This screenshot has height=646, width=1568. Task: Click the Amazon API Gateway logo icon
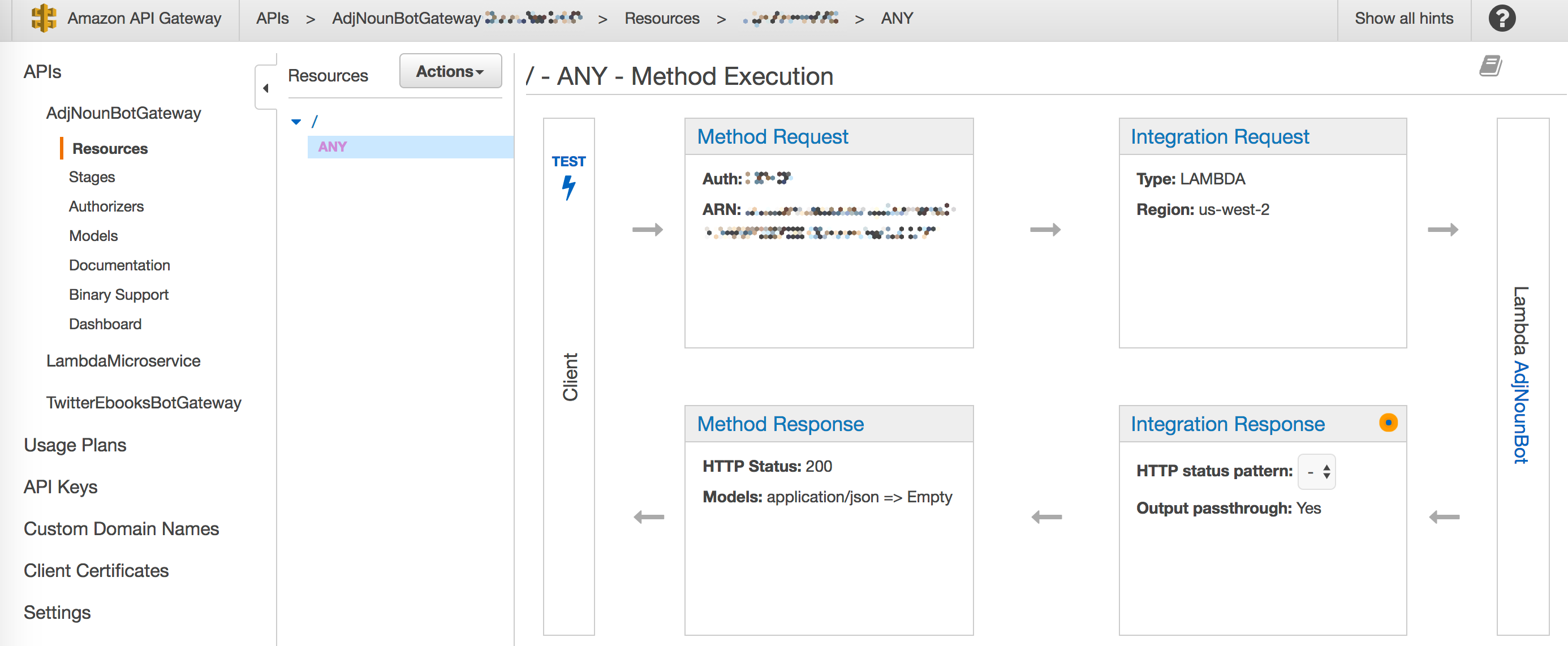tap(43, 18)
